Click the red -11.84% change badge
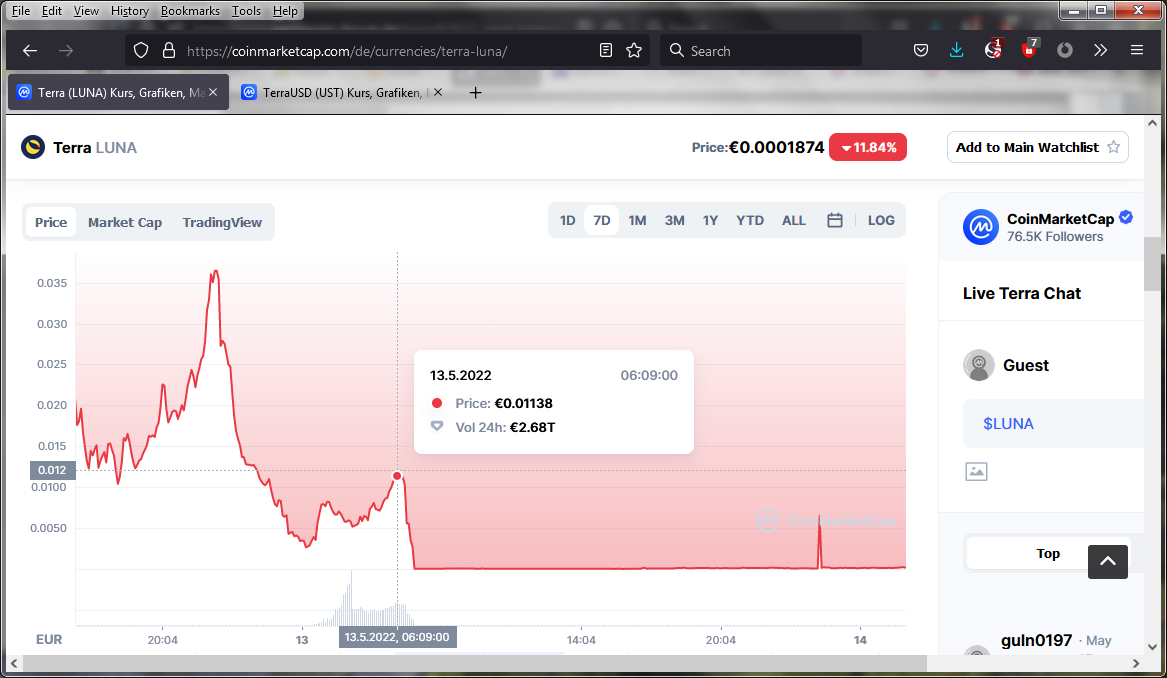 (x=868, y=147)
